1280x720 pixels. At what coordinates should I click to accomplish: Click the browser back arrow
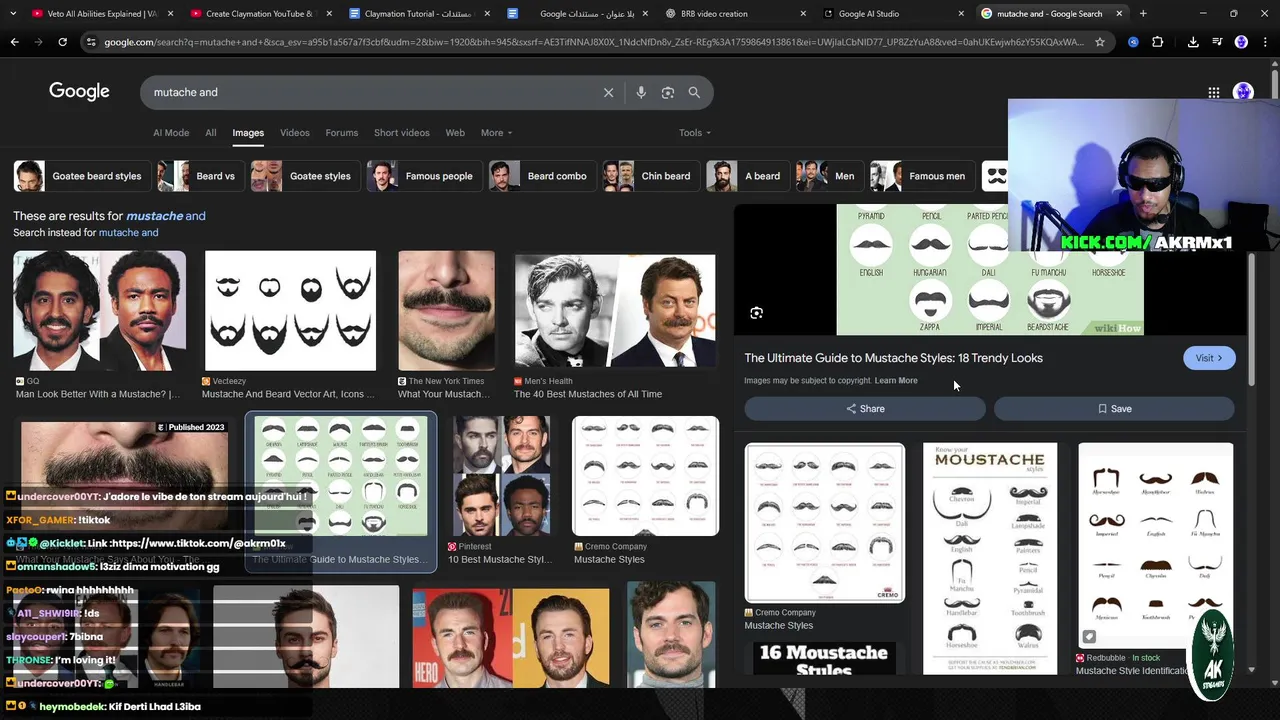point(14,42)
